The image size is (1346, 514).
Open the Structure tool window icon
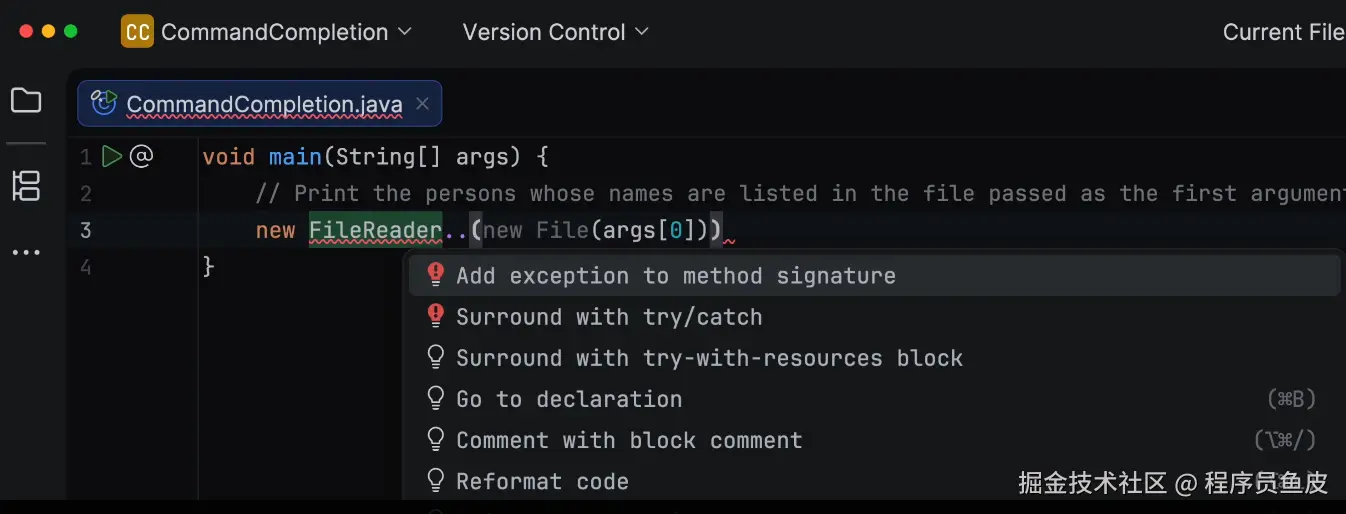tap(26, 186)
